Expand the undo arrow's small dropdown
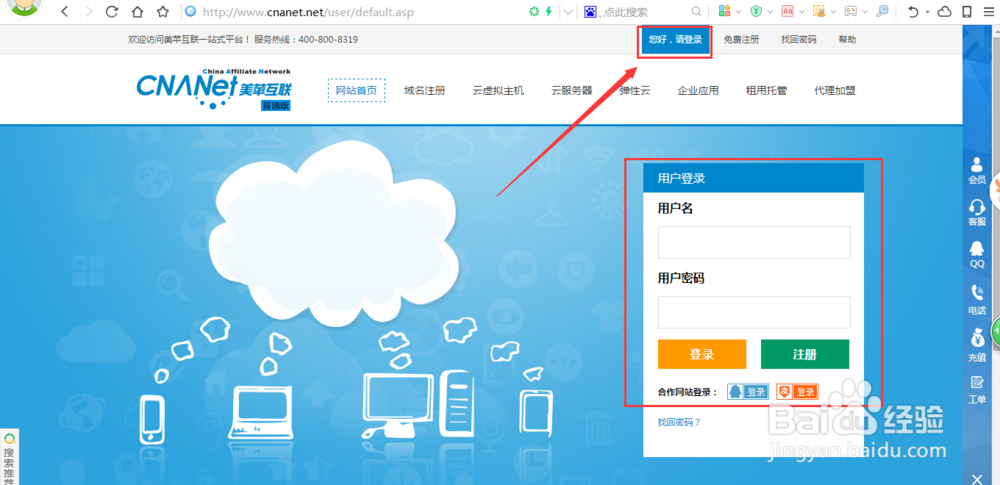Viewport: 1000px width, 485px height. (x=927, y=12)
